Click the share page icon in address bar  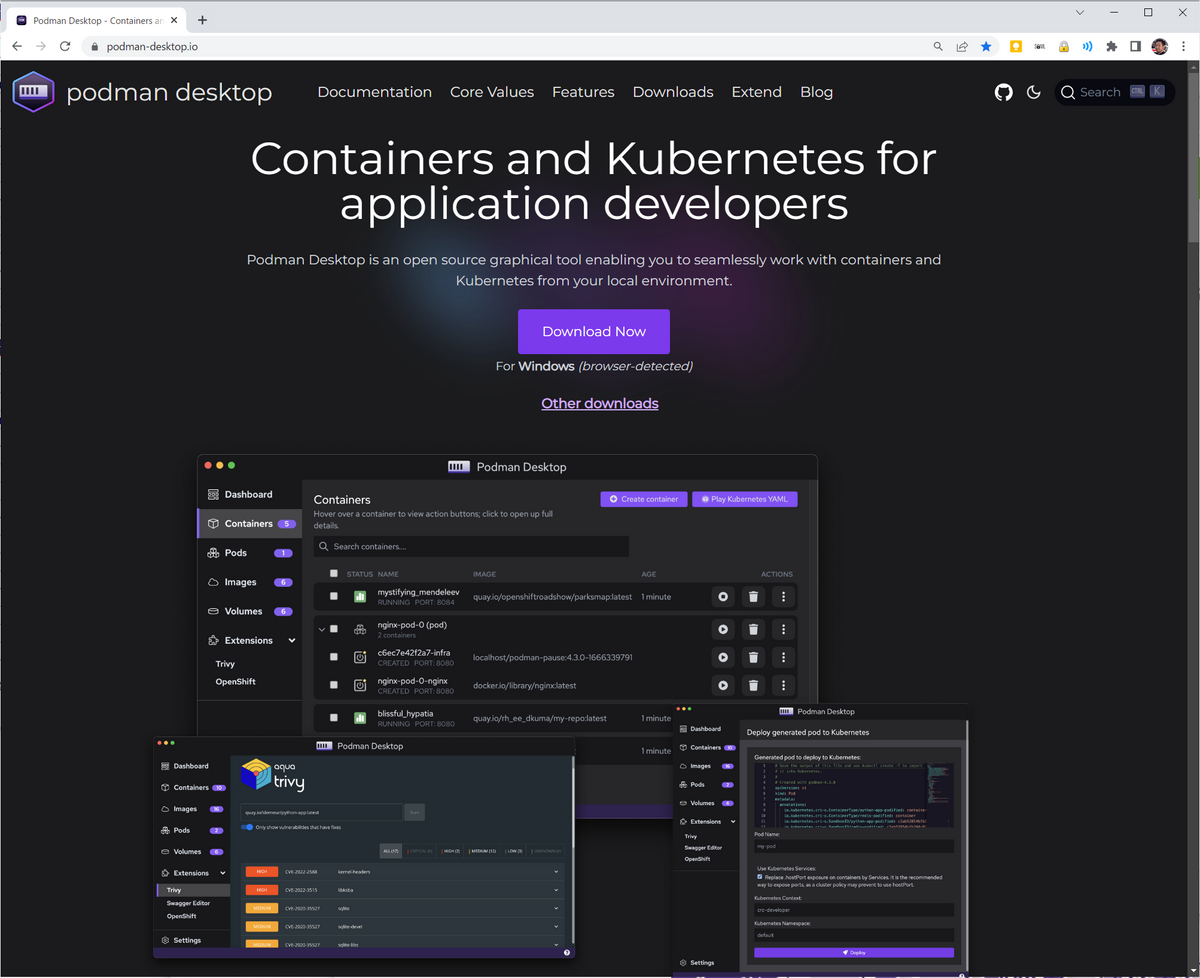coord(962,46)
